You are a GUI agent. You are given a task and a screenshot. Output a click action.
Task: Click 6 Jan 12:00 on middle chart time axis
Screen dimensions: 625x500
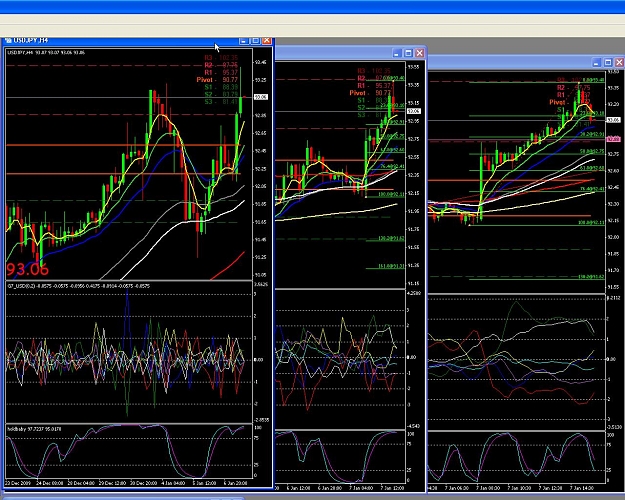pyautogui.click(x=298, y=488)
